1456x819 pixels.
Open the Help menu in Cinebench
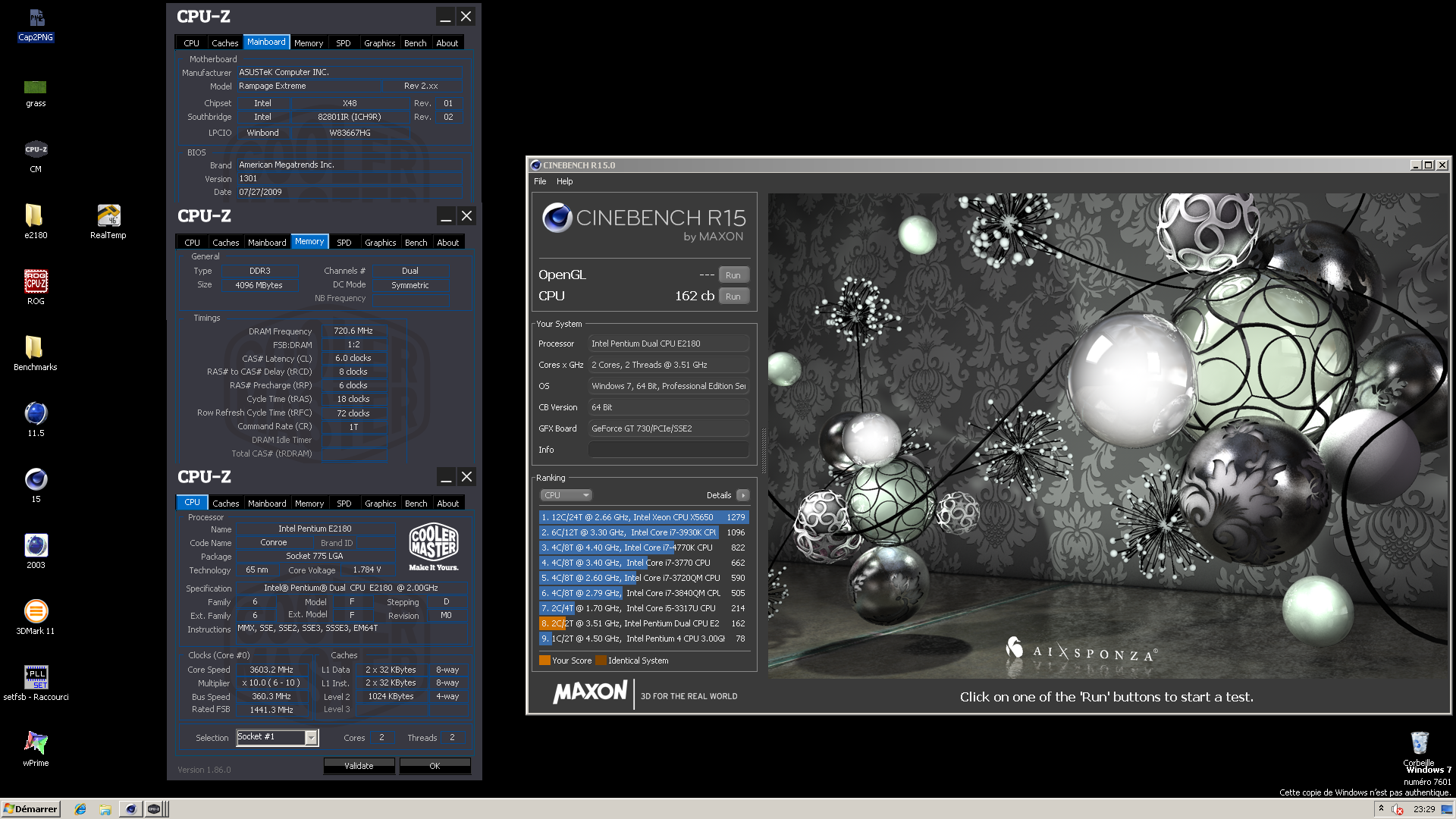tap(565, 181)
